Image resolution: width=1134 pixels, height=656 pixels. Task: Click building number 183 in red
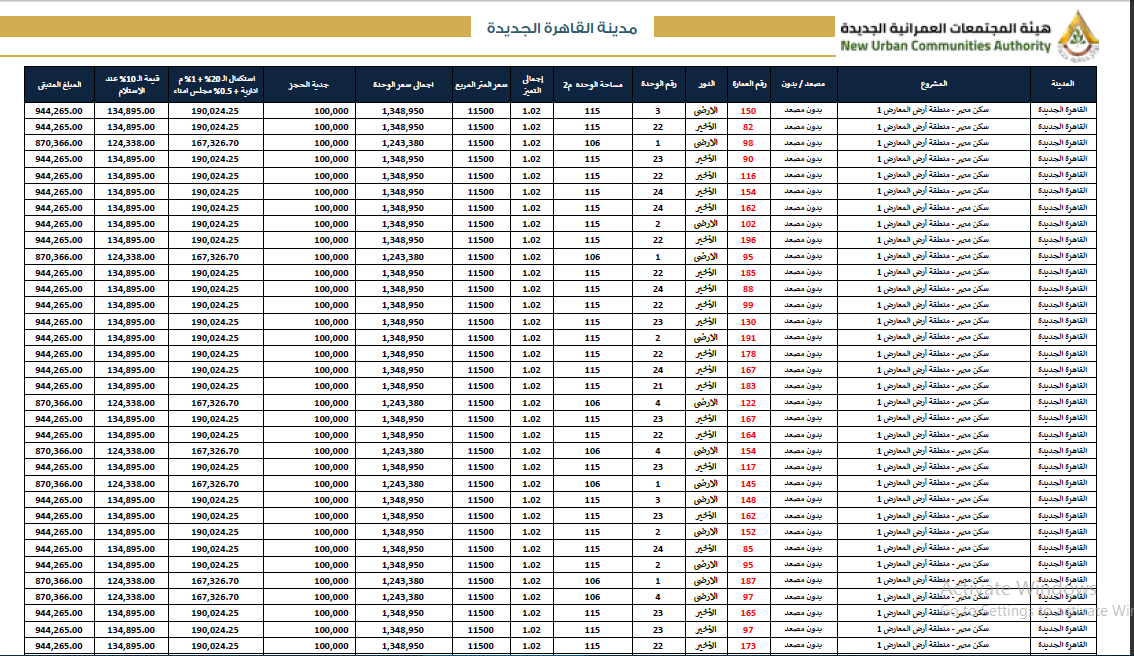pyautogui.click(x=748, y=386)
